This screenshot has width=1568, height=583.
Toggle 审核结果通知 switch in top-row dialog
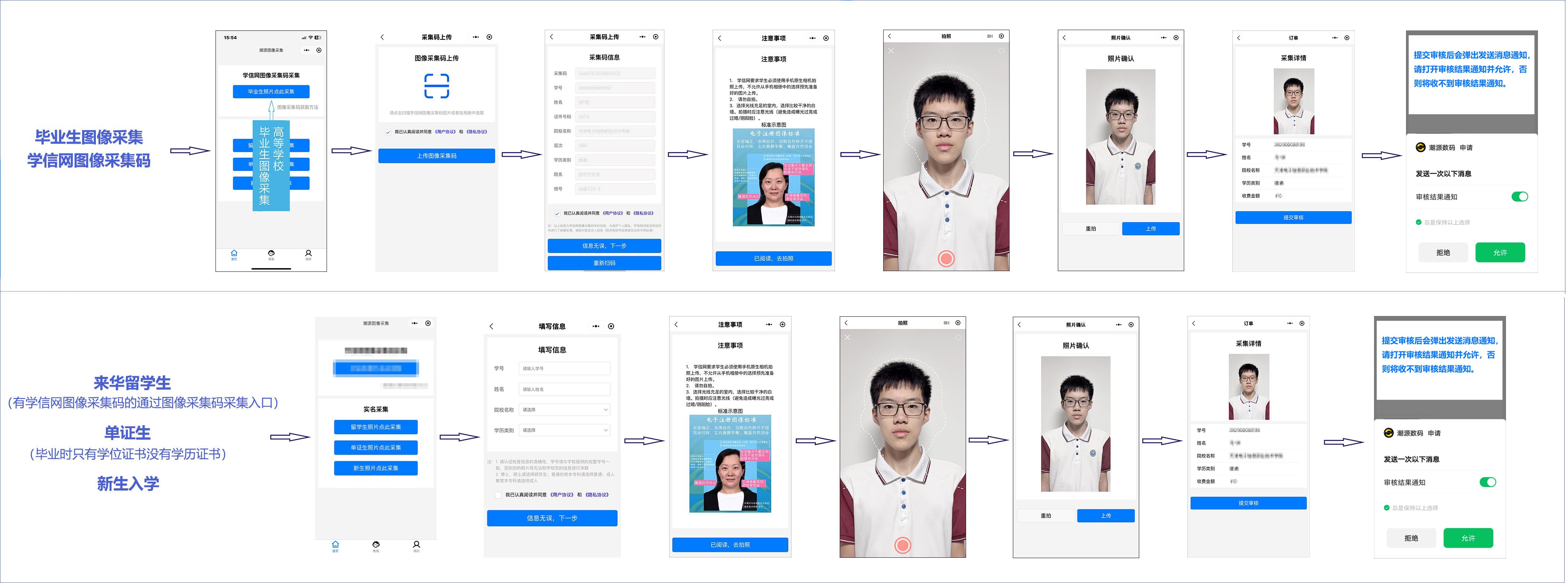point(1519,196)
